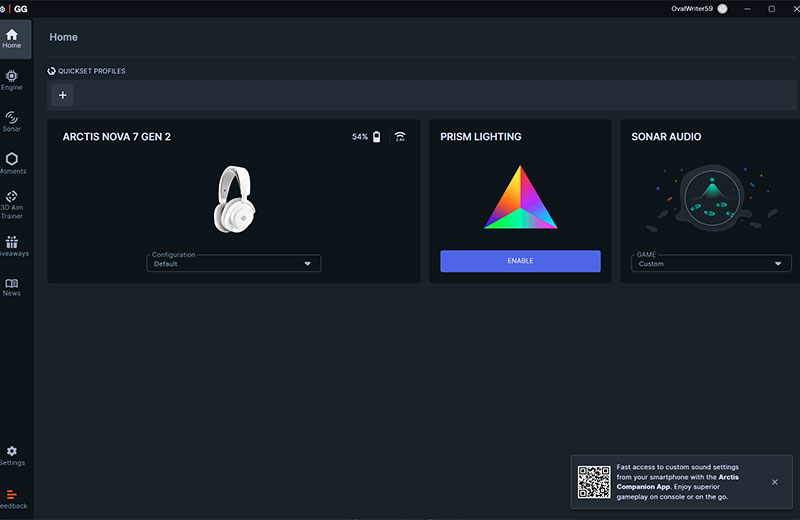This screenshot has width=800, height=520.
Task: Open the Giveaways section
Action: (12, 246)
